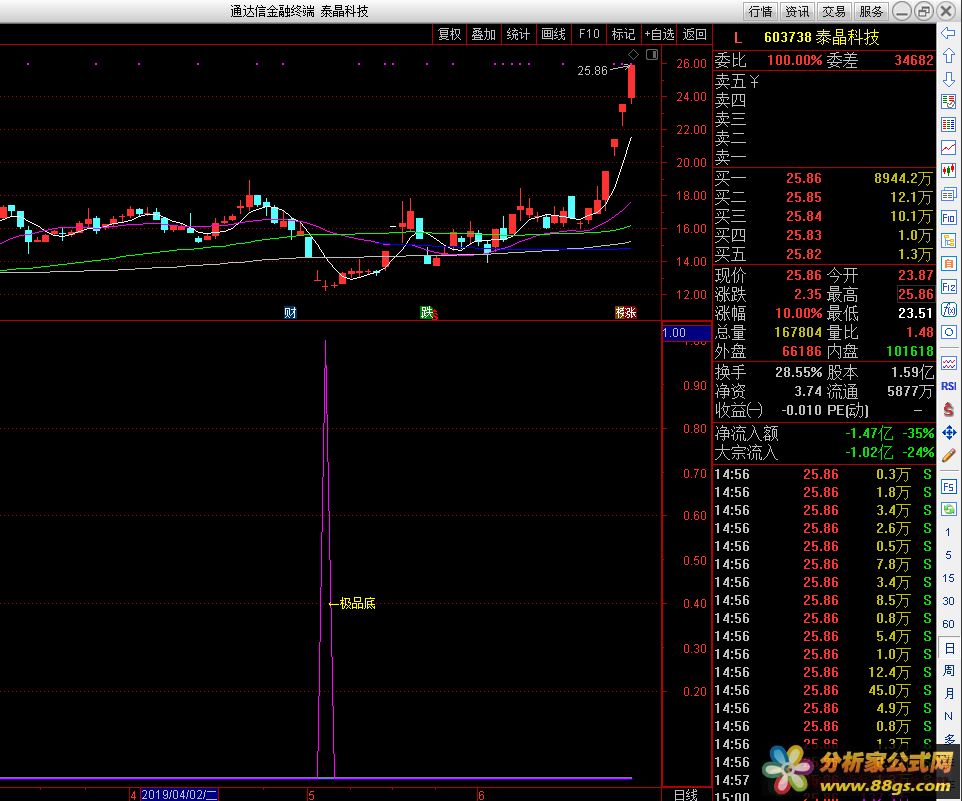The image size is (962, 801).
Task: Open F10 from the chart toolbar
Action: pos(589,34)
